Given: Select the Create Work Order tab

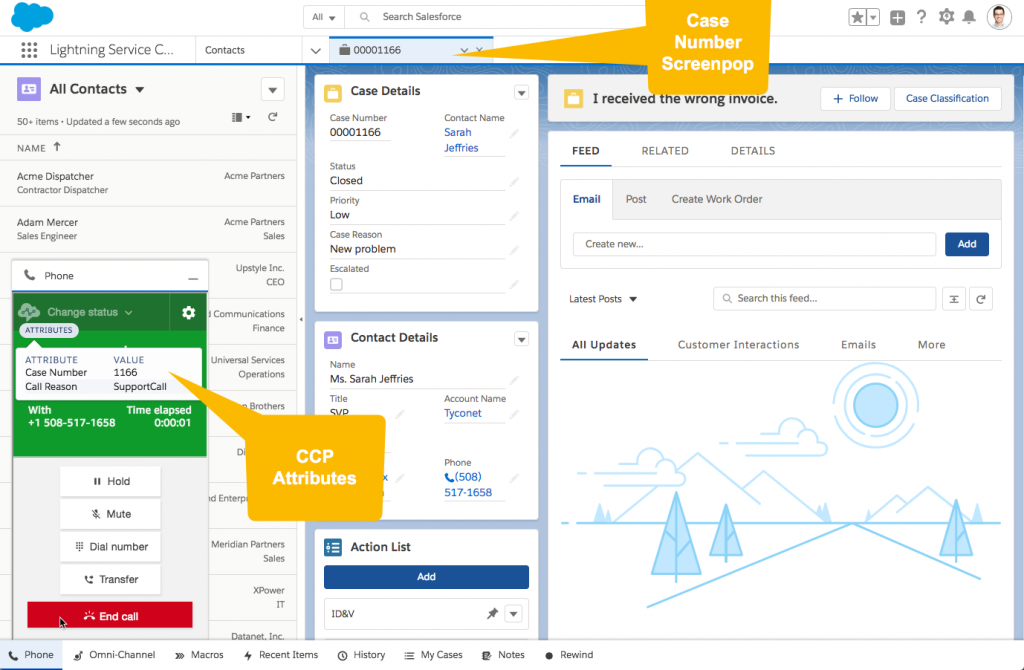Looking at the screenshot, I should [716, 199].
